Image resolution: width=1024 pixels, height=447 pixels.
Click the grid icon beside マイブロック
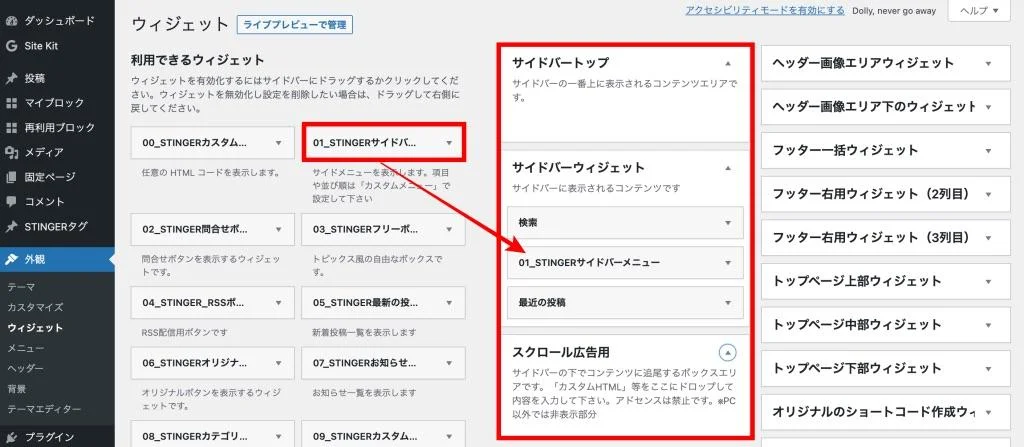pyautogui.click(x=11, y=103)
